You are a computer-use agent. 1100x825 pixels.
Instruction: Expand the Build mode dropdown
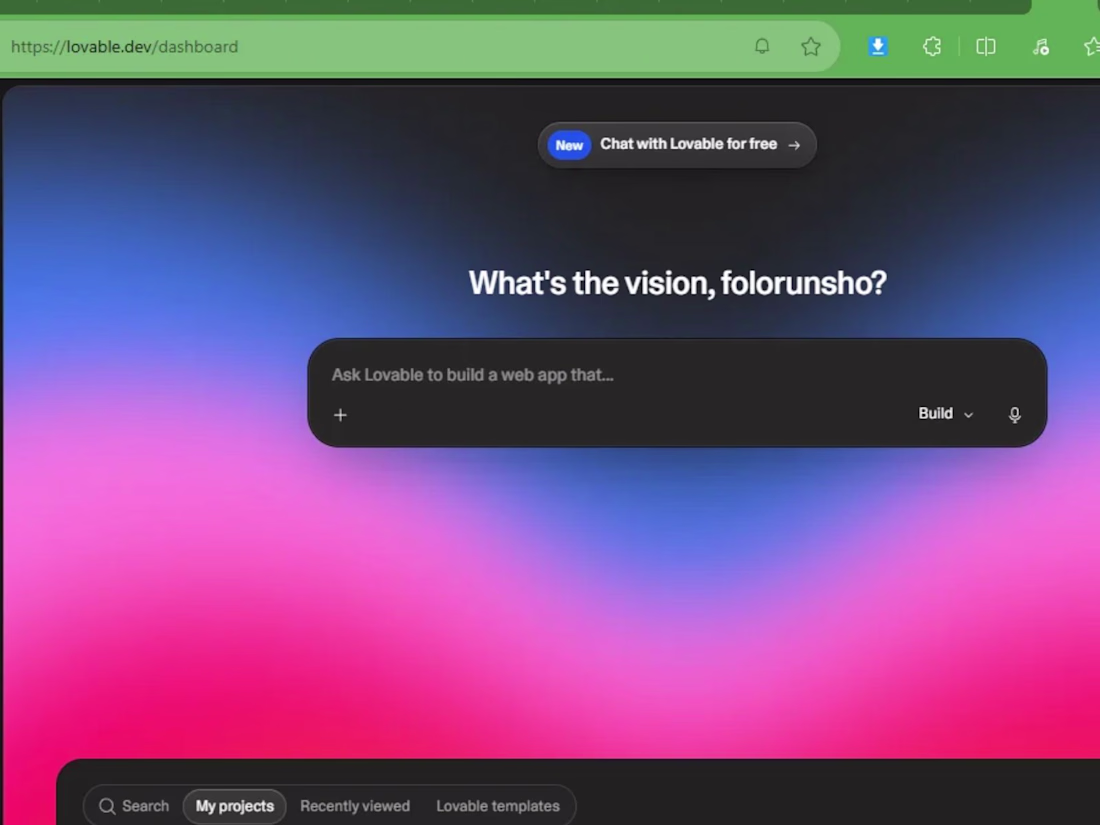pos(946,414)
